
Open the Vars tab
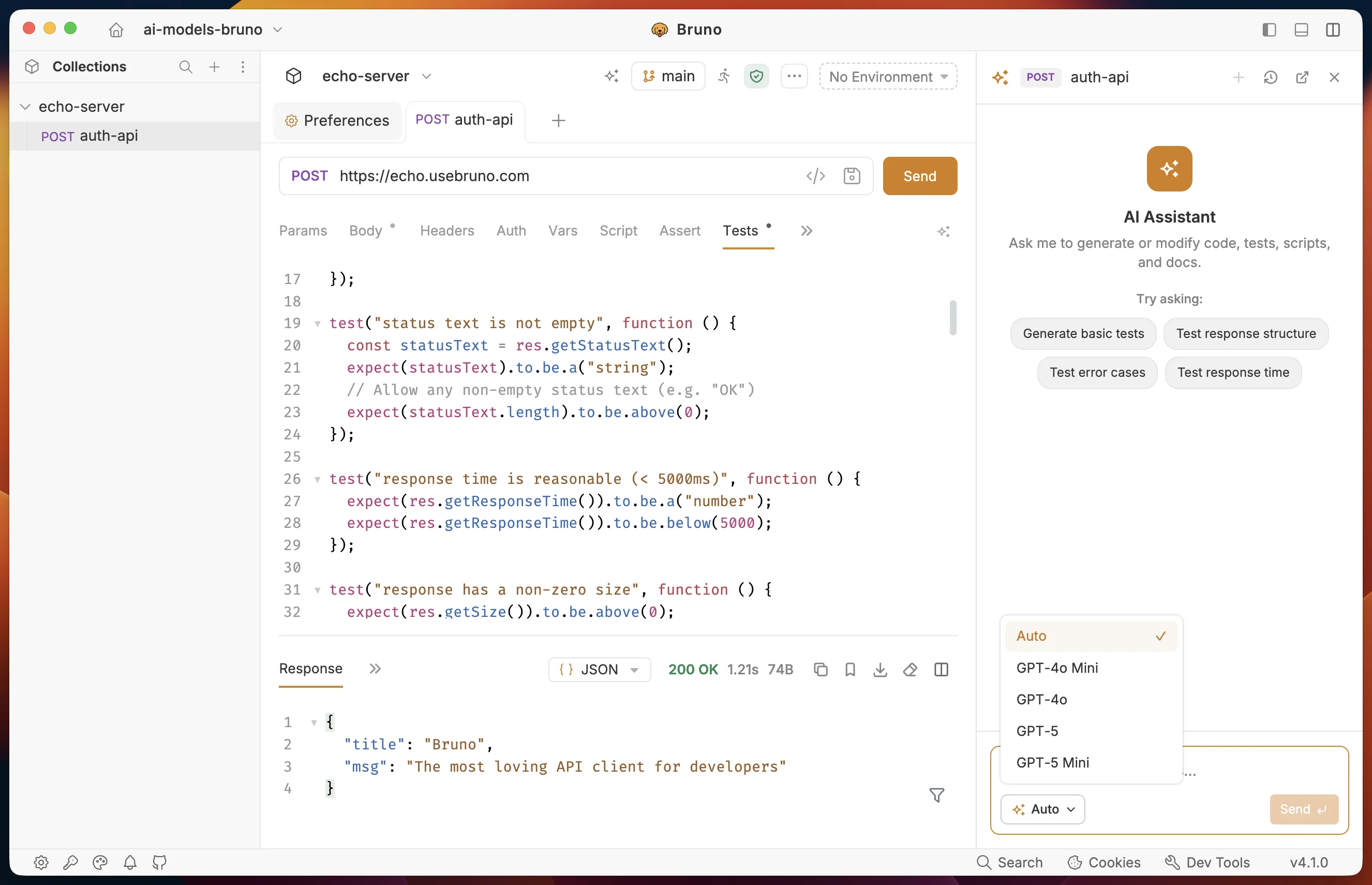coord(562,230)
